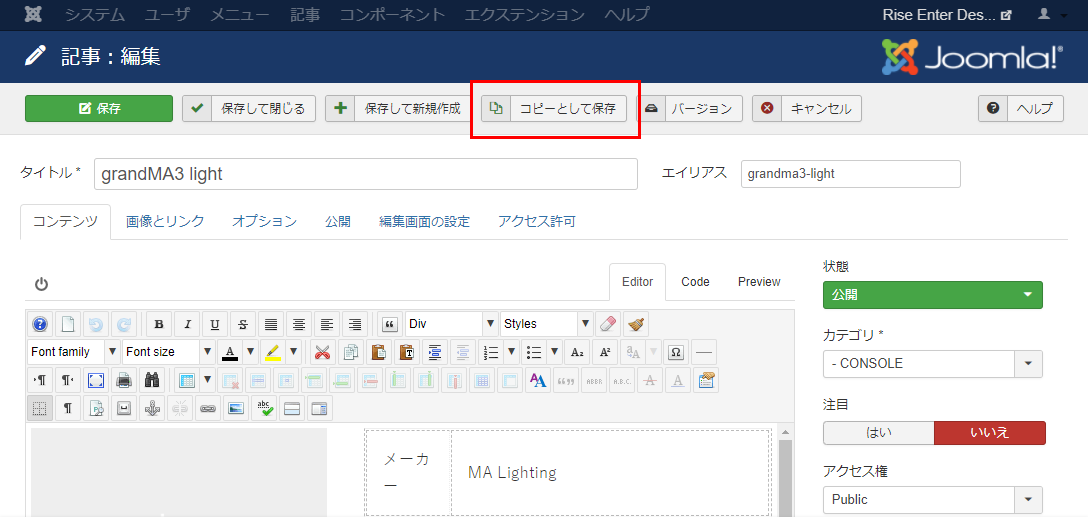Click the Redo arrow icon
The height and width of the screenshot is (517, 1088).
point(124,324)
